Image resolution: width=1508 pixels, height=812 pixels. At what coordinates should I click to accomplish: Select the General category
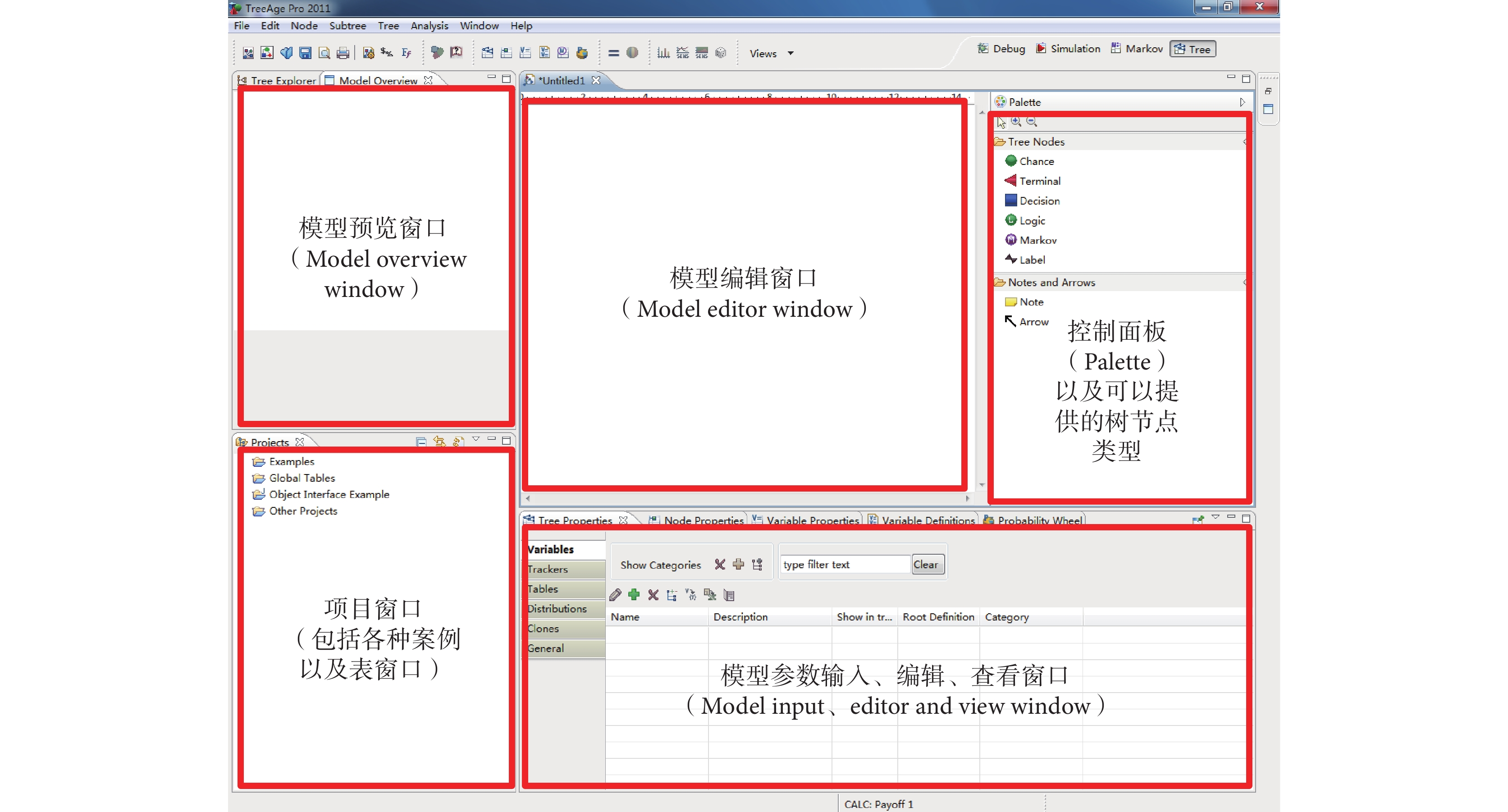566,649
